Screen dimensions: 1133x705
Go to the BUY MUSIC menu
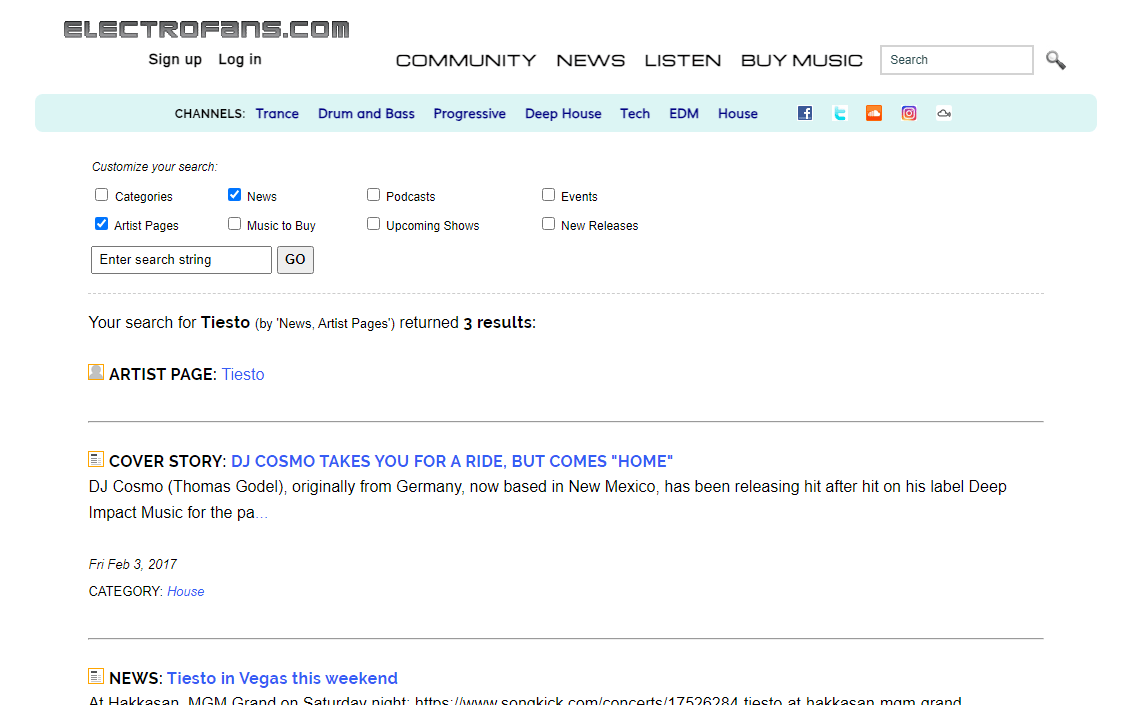click(x=801, y=60)
